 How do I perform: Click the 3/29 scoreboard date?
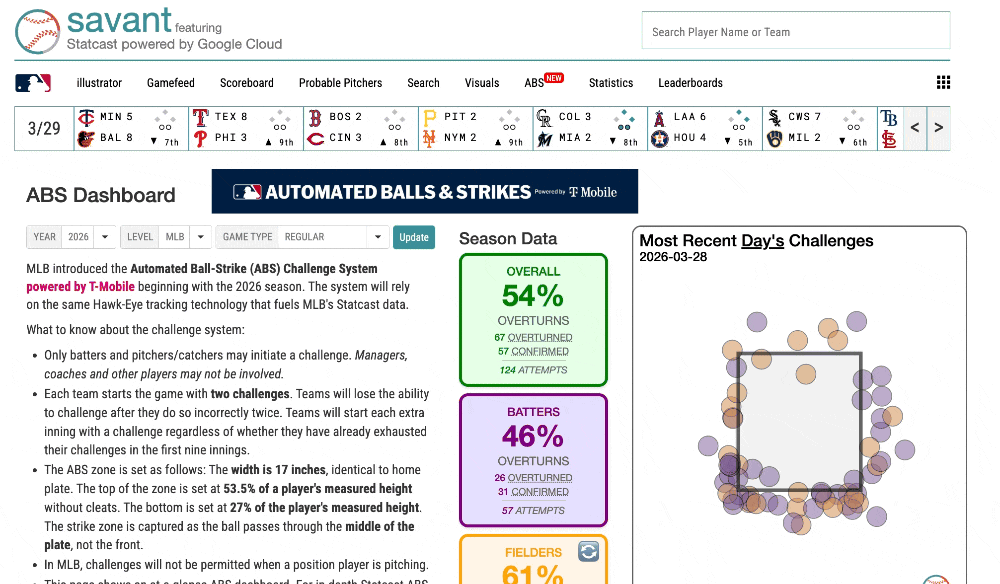[x=44, y=128]
